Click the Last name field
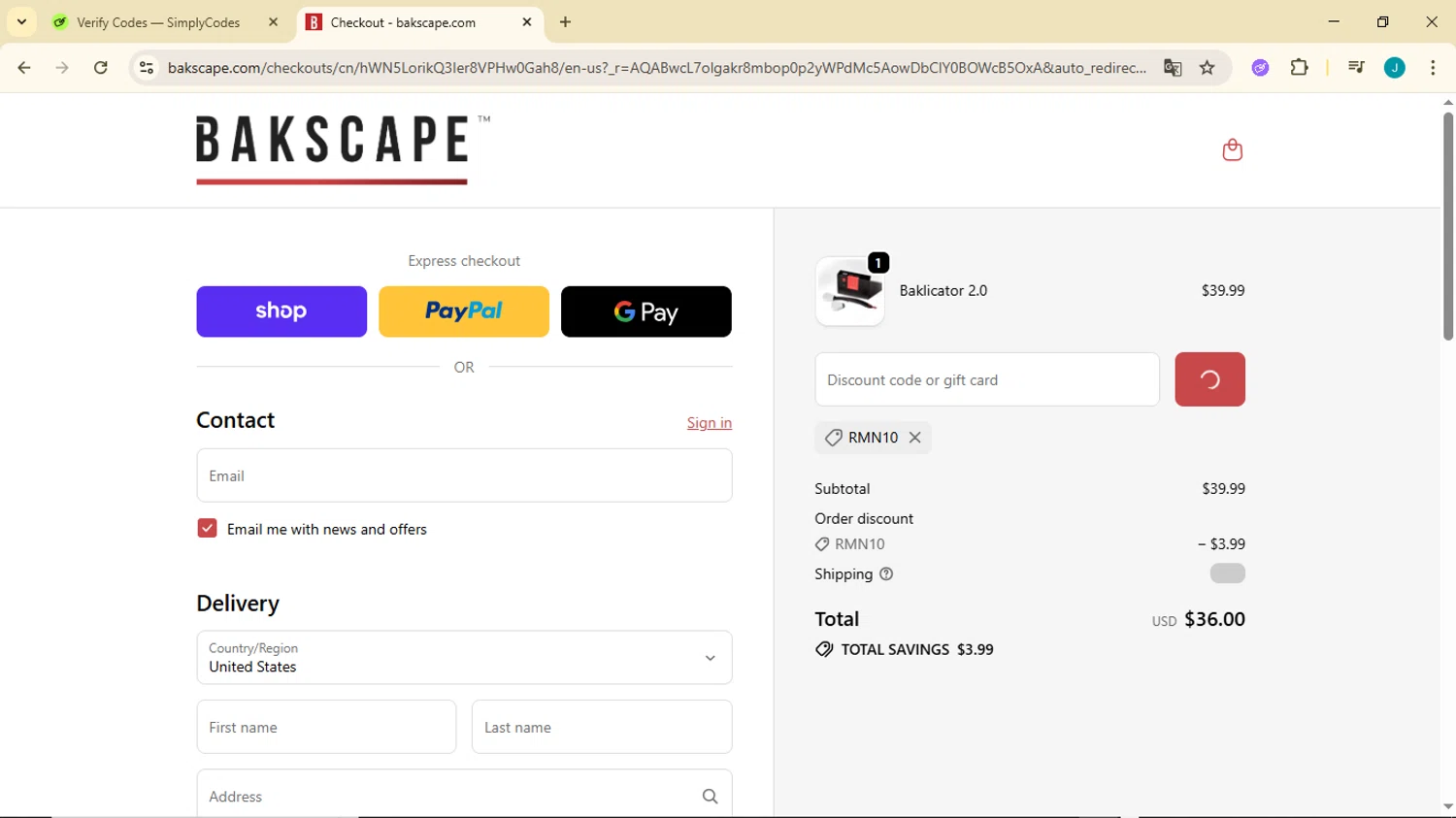The width and height of the screenshot is (1456, 818). (602, 727)
